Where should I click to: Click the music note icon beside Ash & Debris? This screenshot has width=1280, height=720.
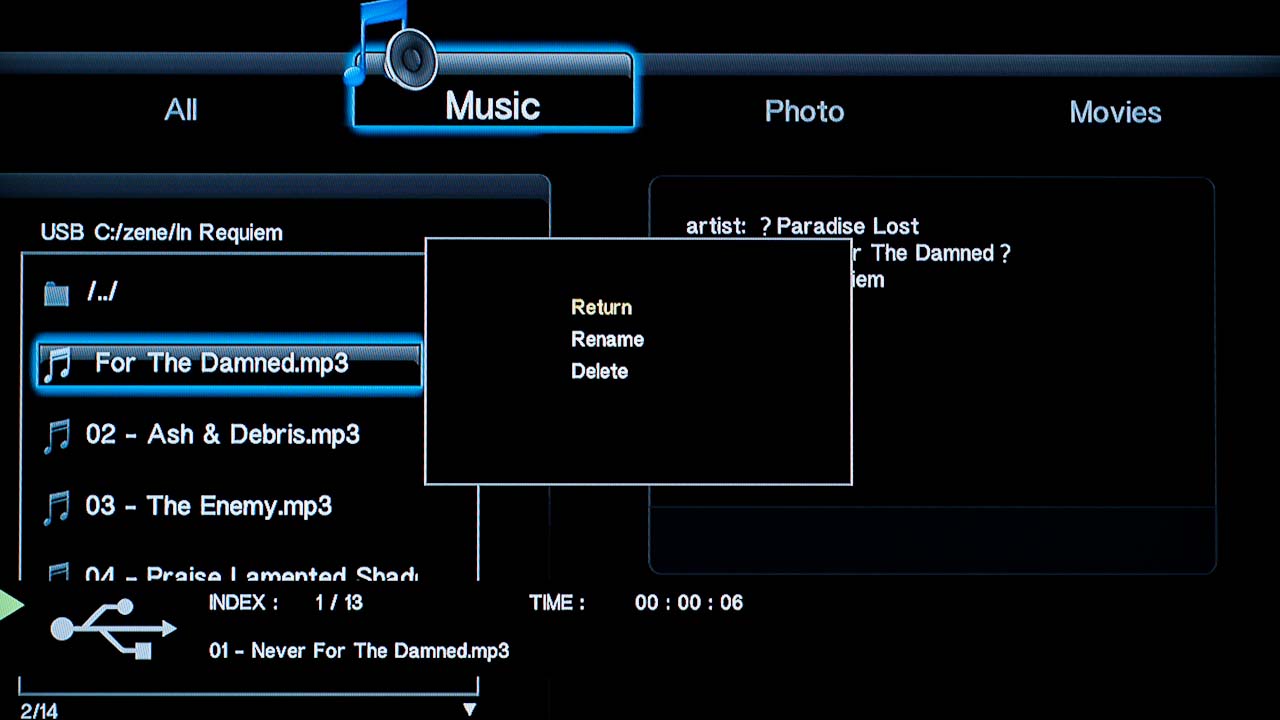click(x=57, y=436)
